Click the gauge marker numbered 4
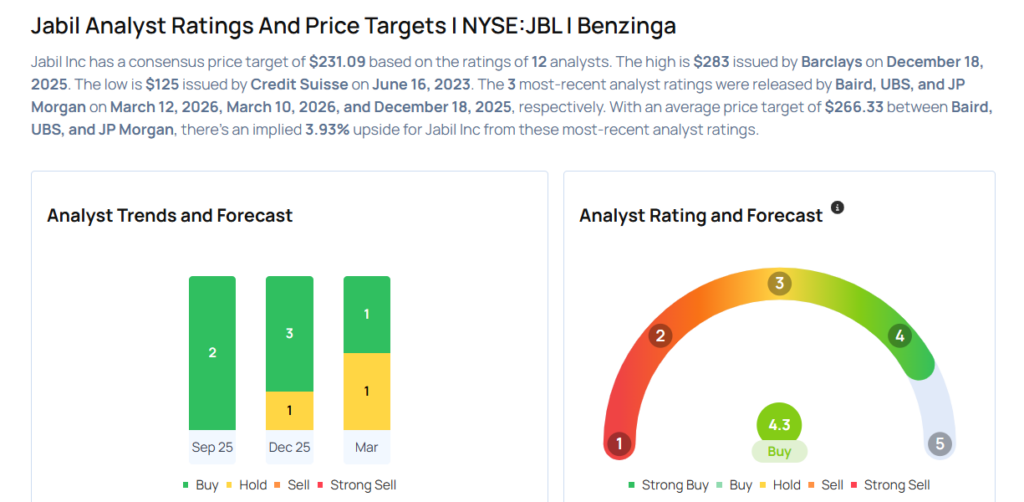1024x502 pixels. (x=900, y=336)
